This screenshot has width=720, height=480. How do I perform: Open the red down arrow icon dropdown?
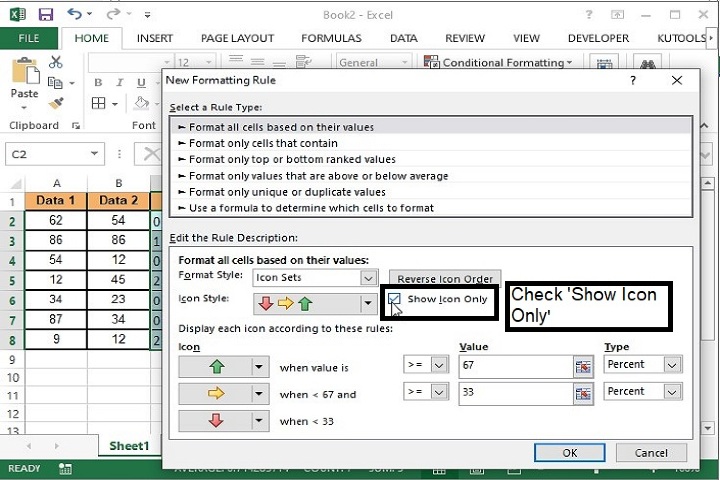[259, 420]
